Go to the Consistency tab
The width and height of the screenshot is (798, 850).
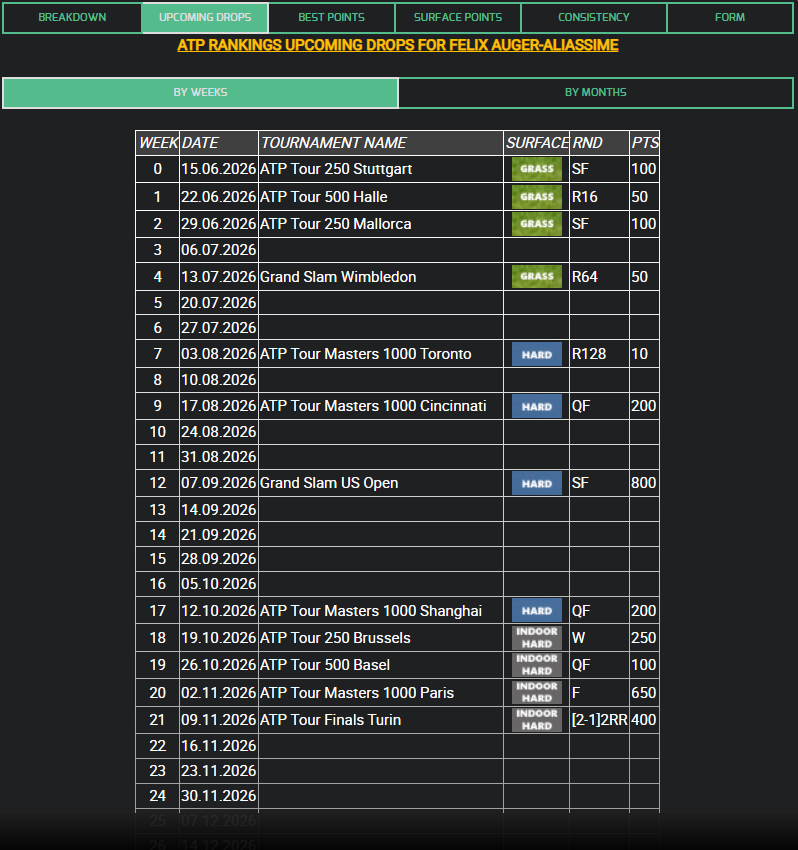pyautogui.click(x=594, y=17)
